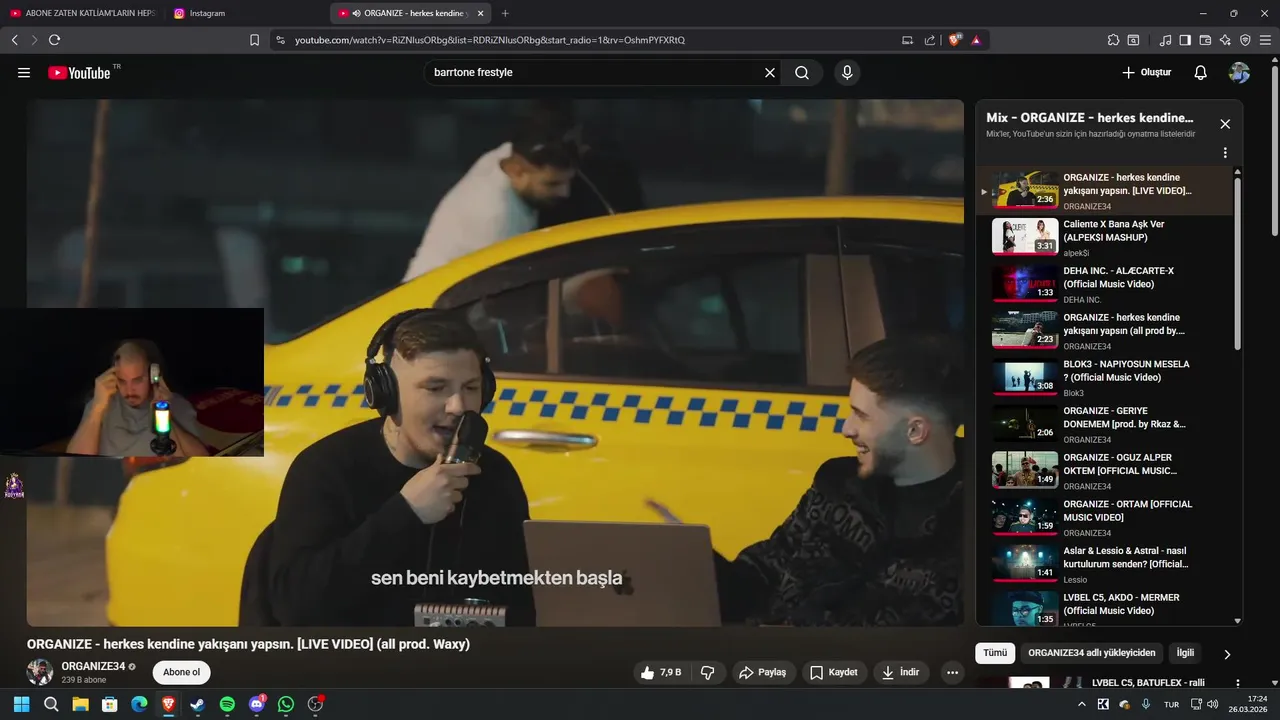Click the Brave Shields lion icon

pyautogui.click(x=954, y=40)
